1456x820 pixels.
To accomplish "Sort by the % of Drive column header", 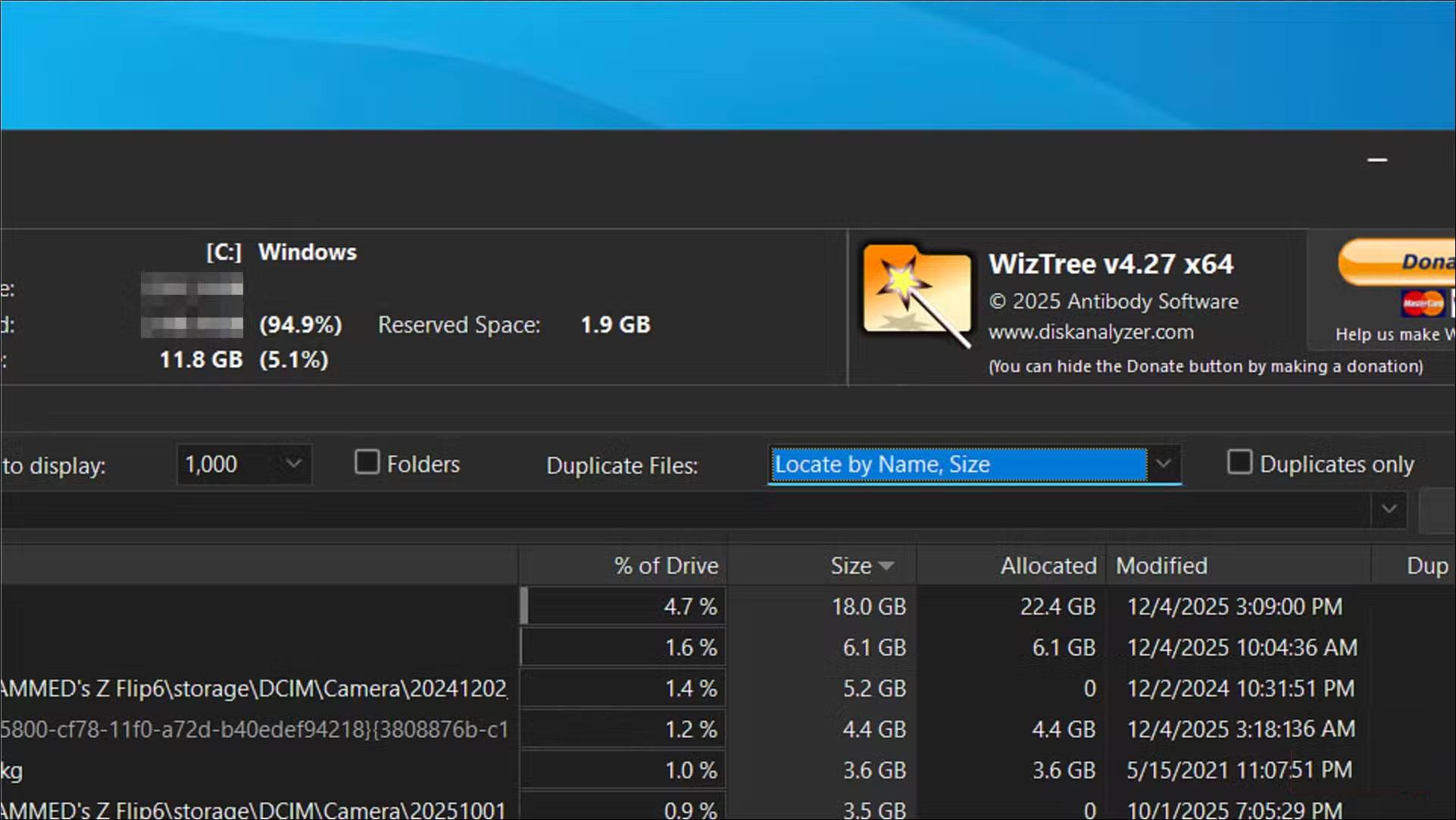I will point(665,565).
